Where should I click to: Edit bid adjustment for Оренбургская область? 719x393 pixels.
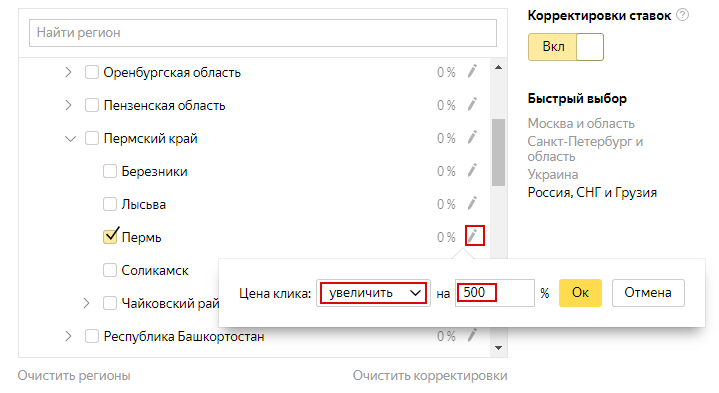point(472,72)
